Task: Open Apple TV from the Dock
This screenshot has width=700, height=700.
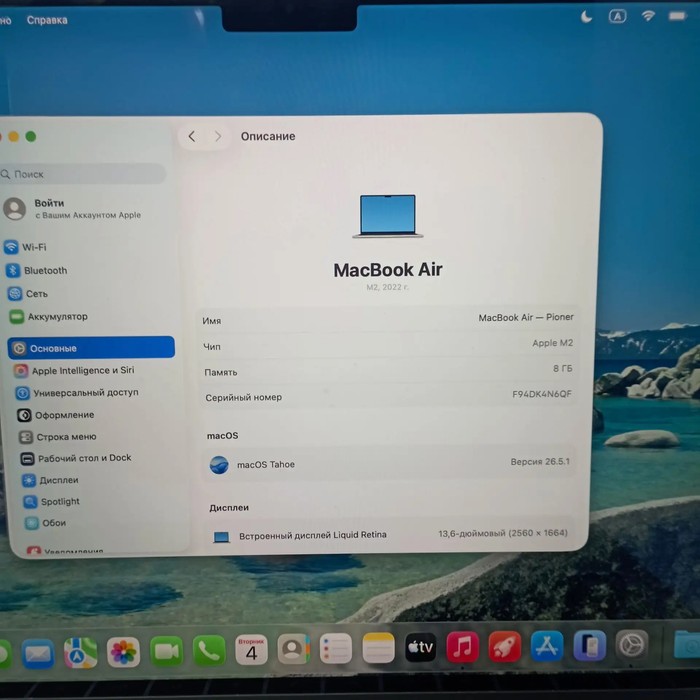Action: (x=421, y=647)
